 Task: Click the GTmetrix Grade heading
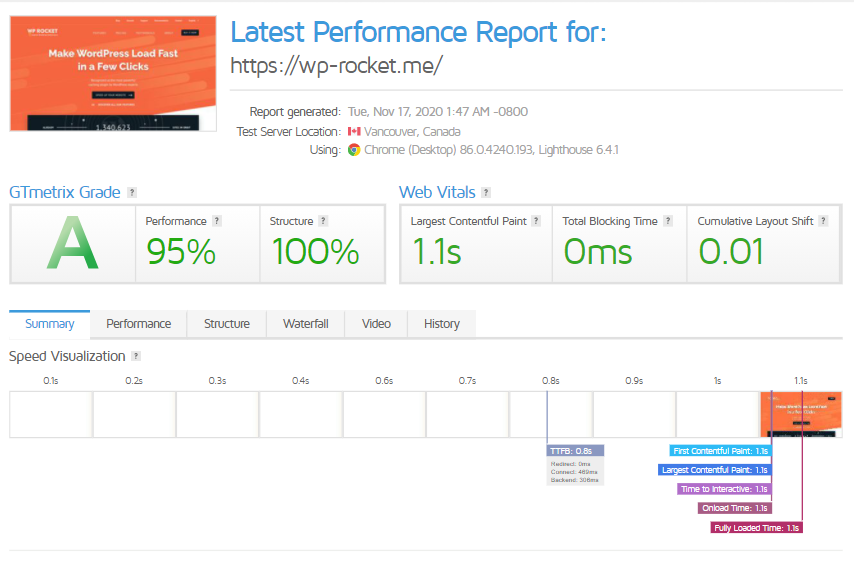pos(65,192)
